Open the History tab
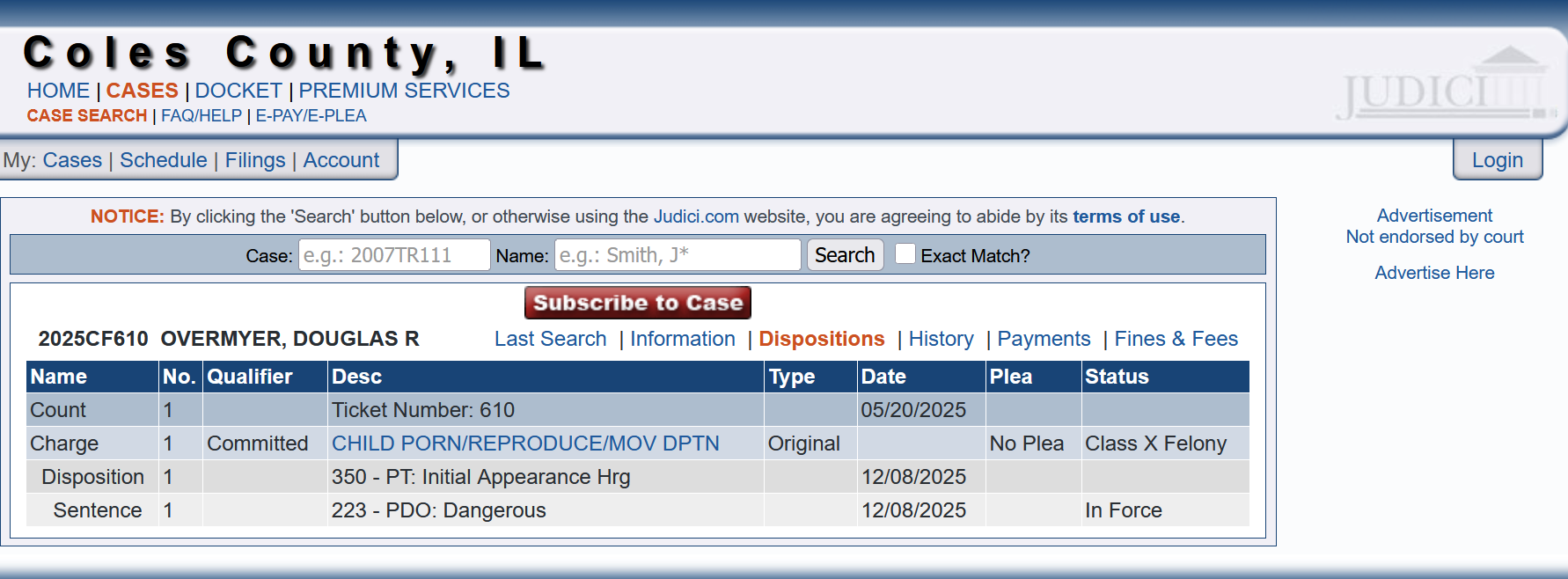Viewport: 1568px width, 579px height. tap(941, 339)
